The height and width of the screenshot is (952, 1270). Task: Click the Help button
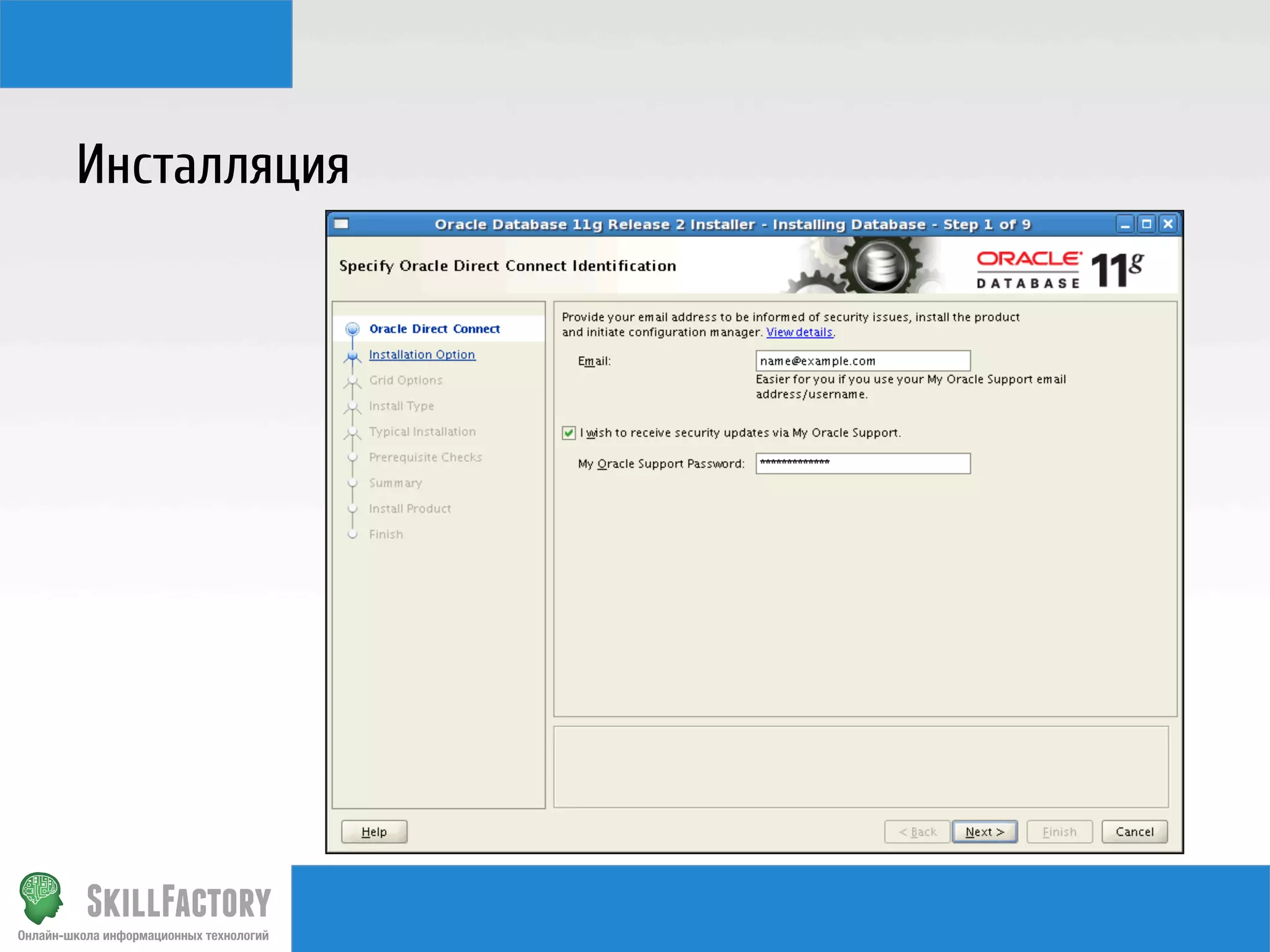[x=374, y=832]
